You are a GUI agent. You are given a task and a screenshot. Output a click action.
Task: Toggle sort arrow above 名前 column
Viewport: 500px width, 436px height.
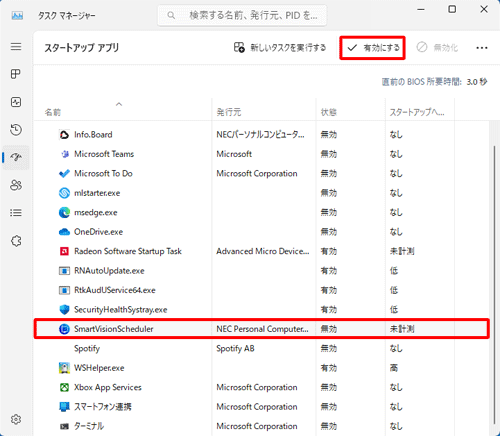tap(119, 104)
